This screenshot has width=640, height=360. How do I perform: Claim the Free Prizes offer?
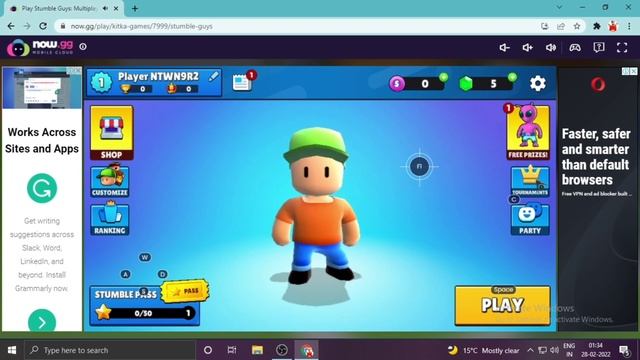528,132
